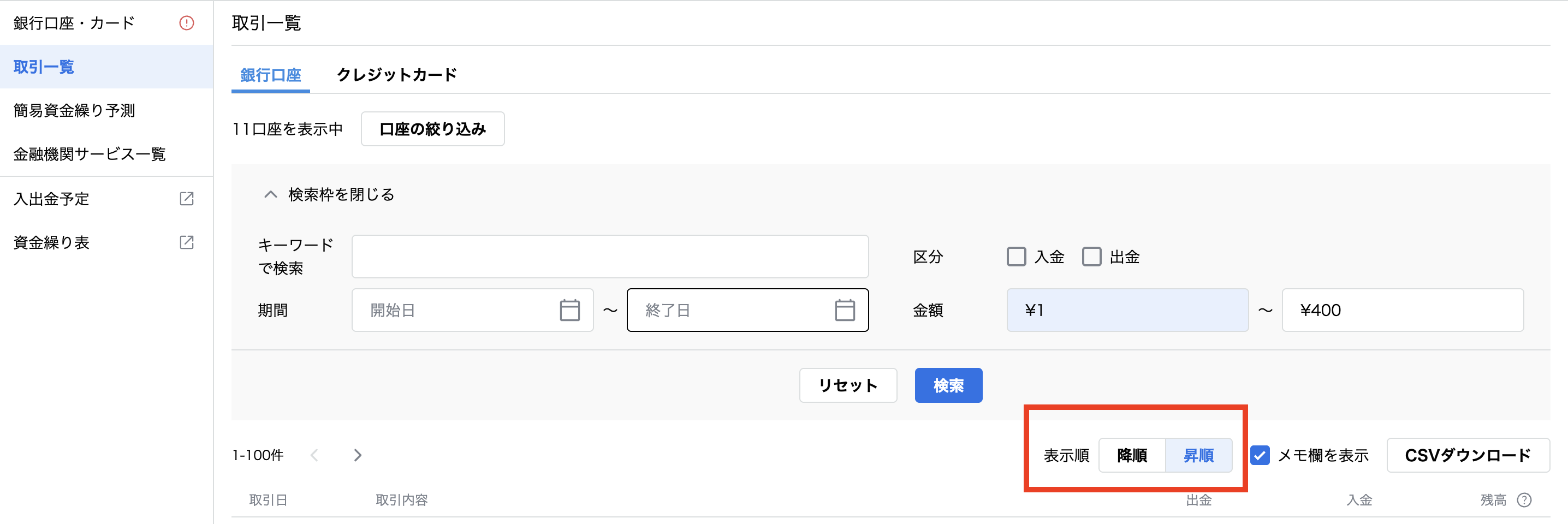
Task: Click the red alert icon beside 銀行口座・カード
Action: click(186, 23)
